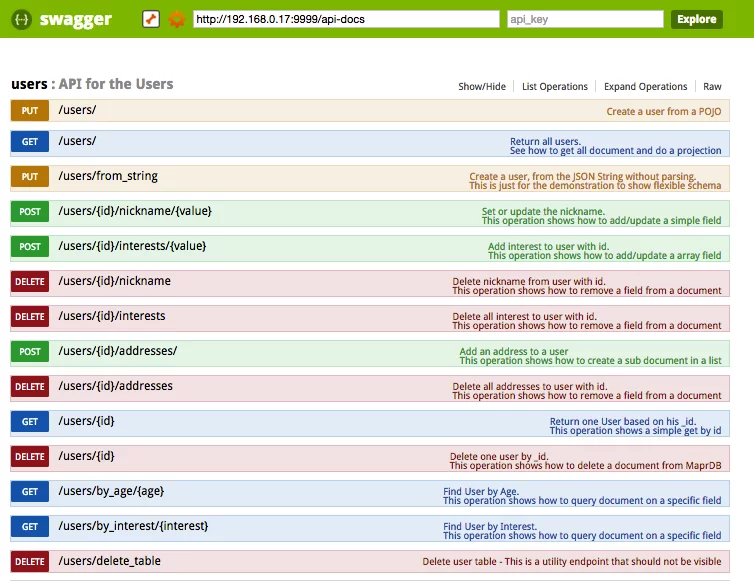Click the swagger title text
The width and height of the screenshot is (754, 586).
click(75, 19)
